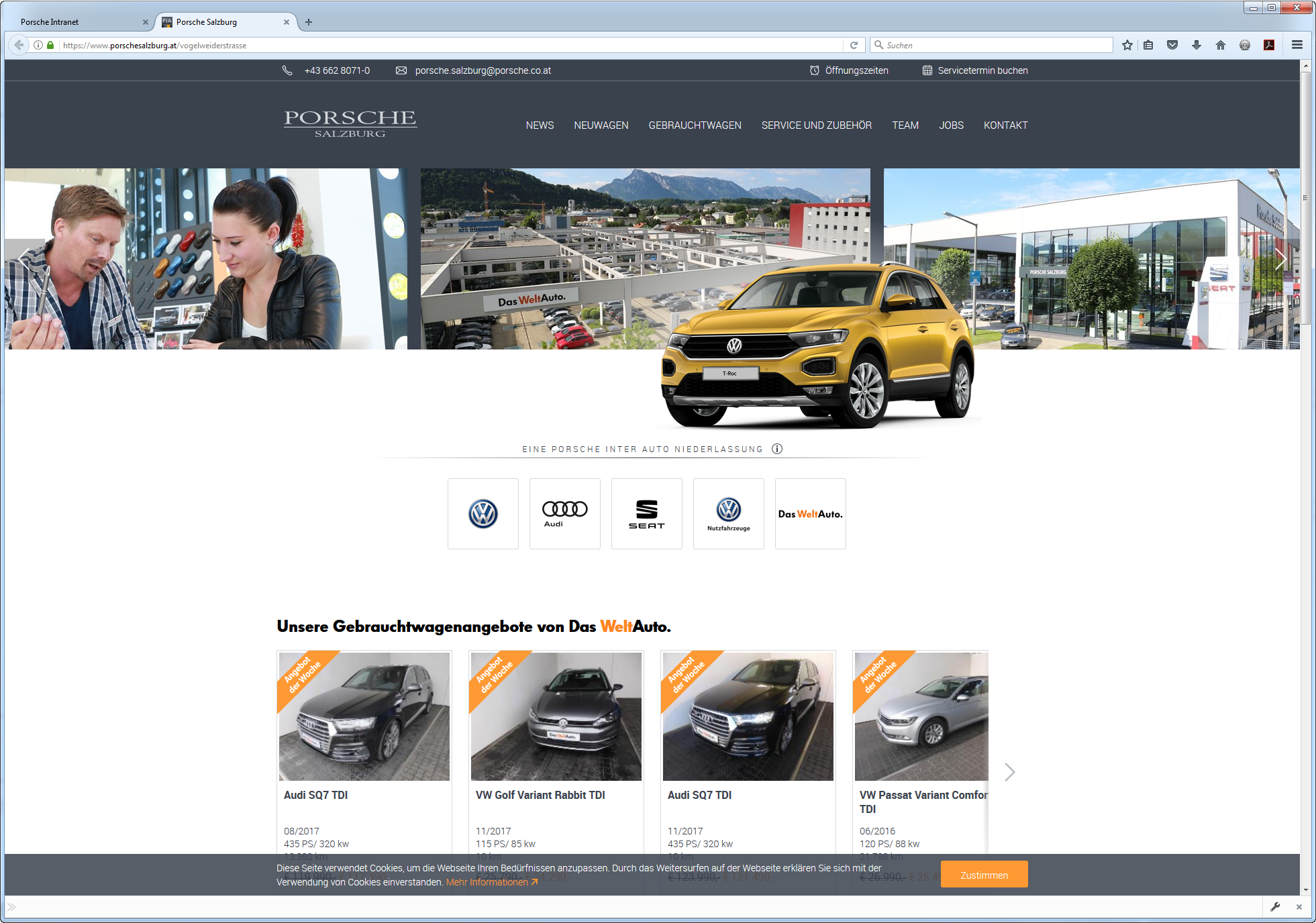Save the page to Pocket
This screenshot has height=923, width=1316.
pos(1173,45)
